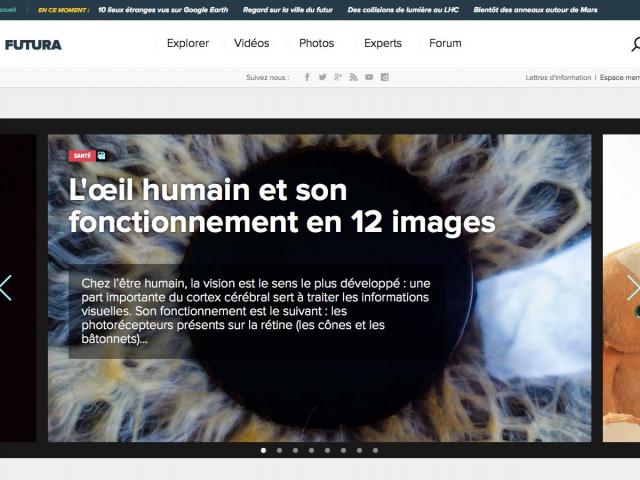
Task: Select the sixth carousel dot
Action: (x=343, y=451)
